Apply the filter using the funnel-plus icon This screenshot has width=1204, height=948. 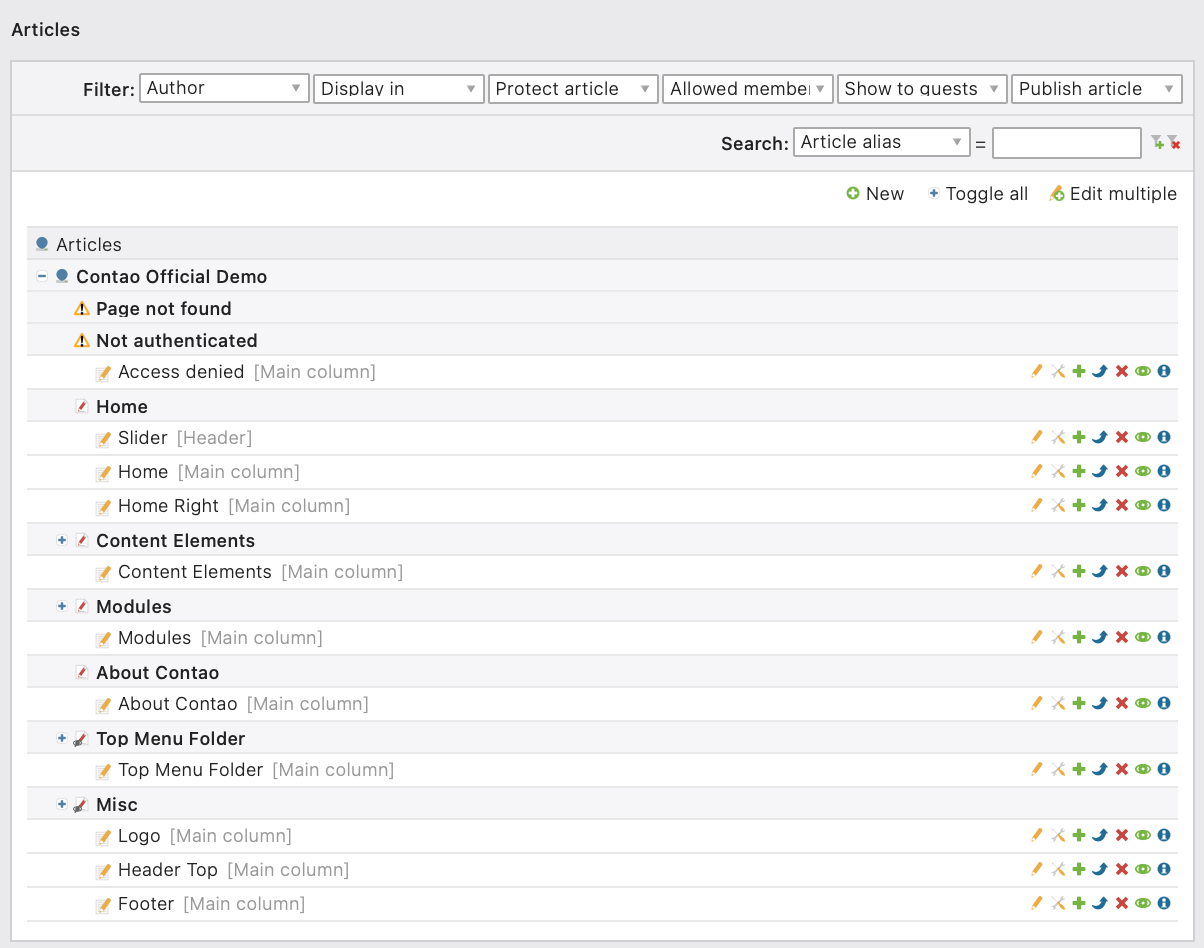click(x=1157, y=143)
